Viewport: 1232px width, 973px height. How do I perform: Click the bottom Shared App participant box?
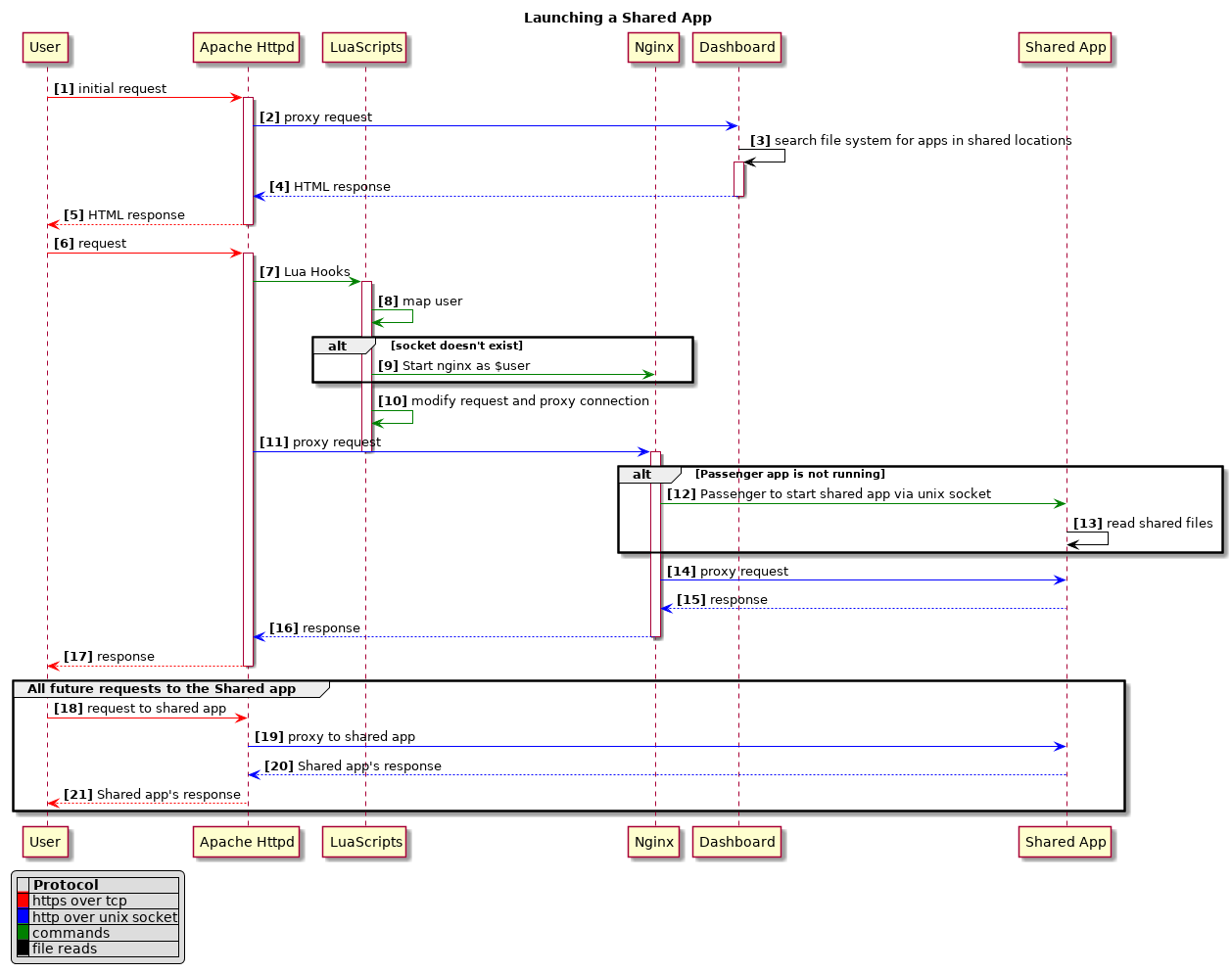pos(1066,842)
